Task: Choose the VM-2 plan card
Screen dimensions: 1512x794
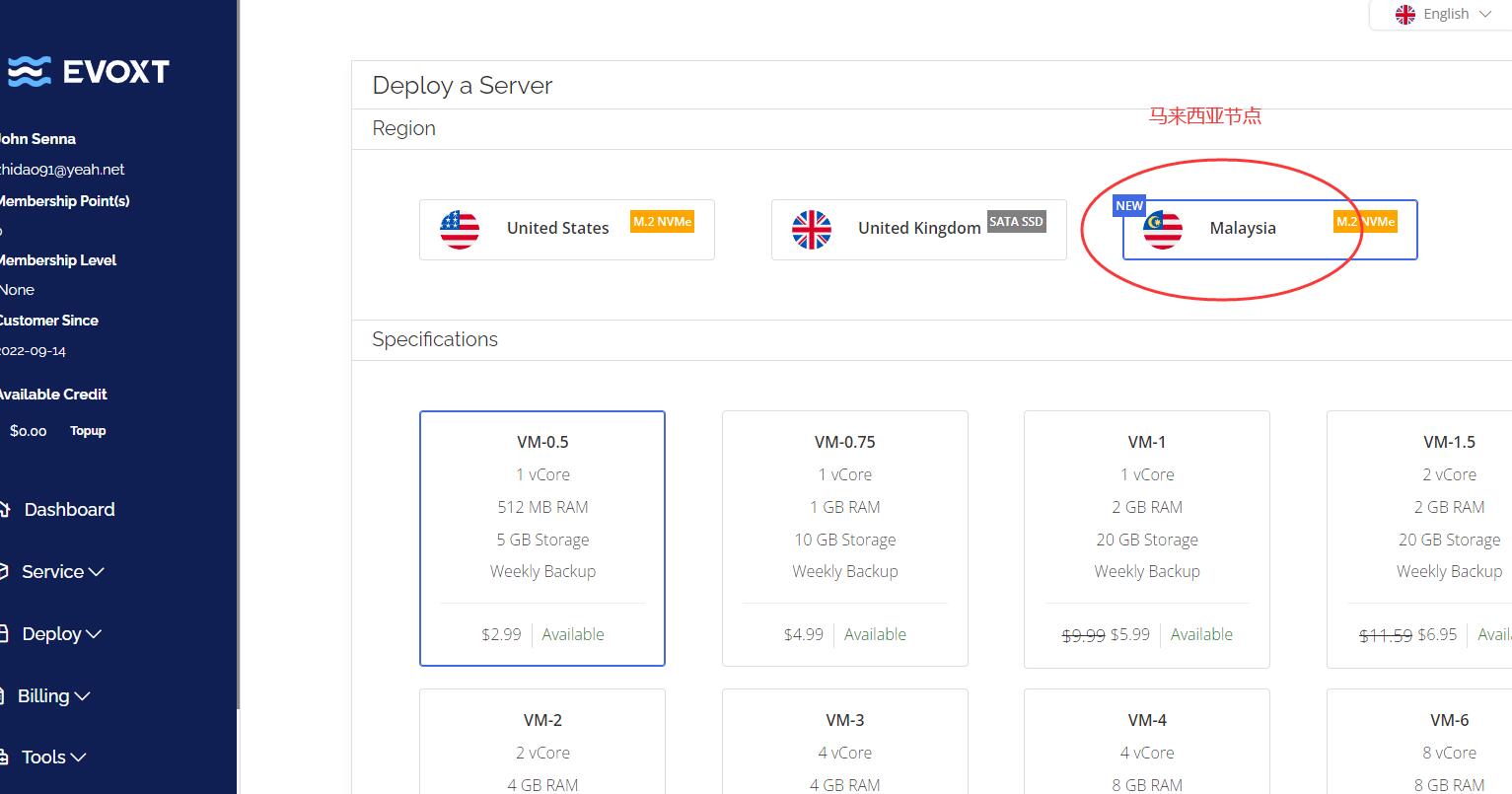Action: pyautogui.click(x=542, y=742)
